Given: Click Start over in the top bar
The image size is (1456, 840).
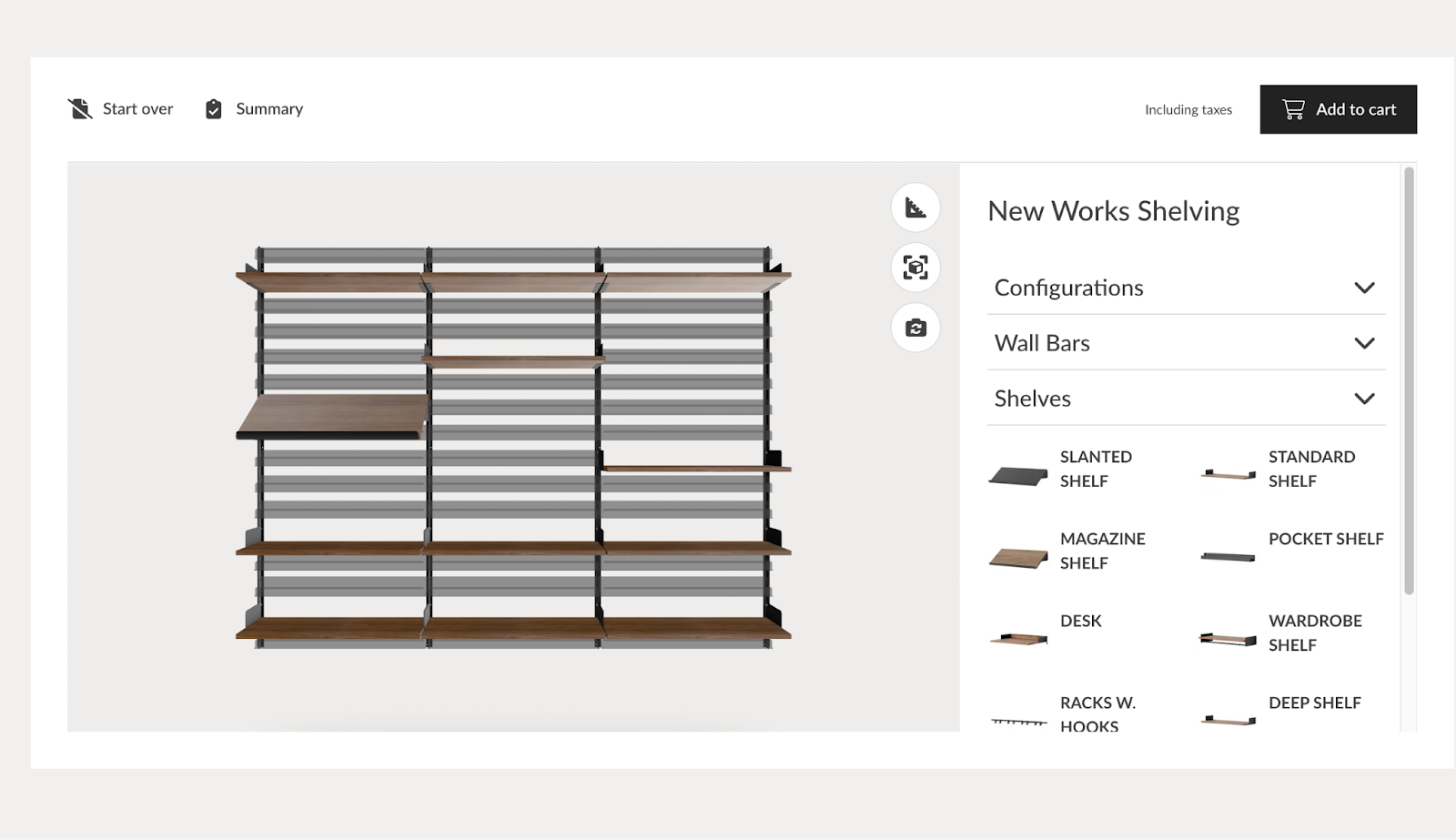Looking at the screenshot, I should pyautogui.click(x=138, y=108).
